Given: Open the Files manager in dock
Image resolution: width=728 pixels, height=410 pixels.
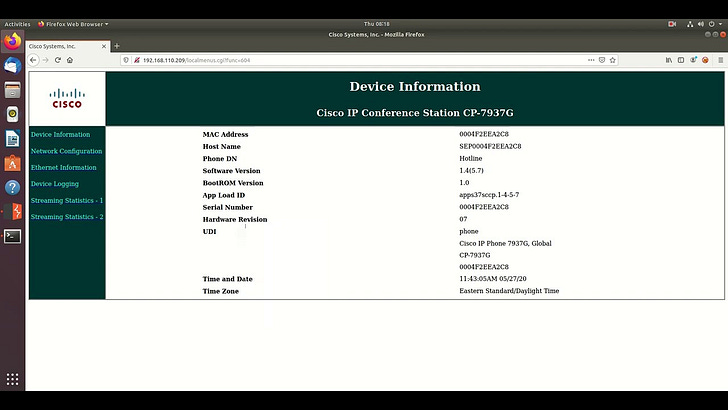Looking at the screenshot, I should coord(13,90).
